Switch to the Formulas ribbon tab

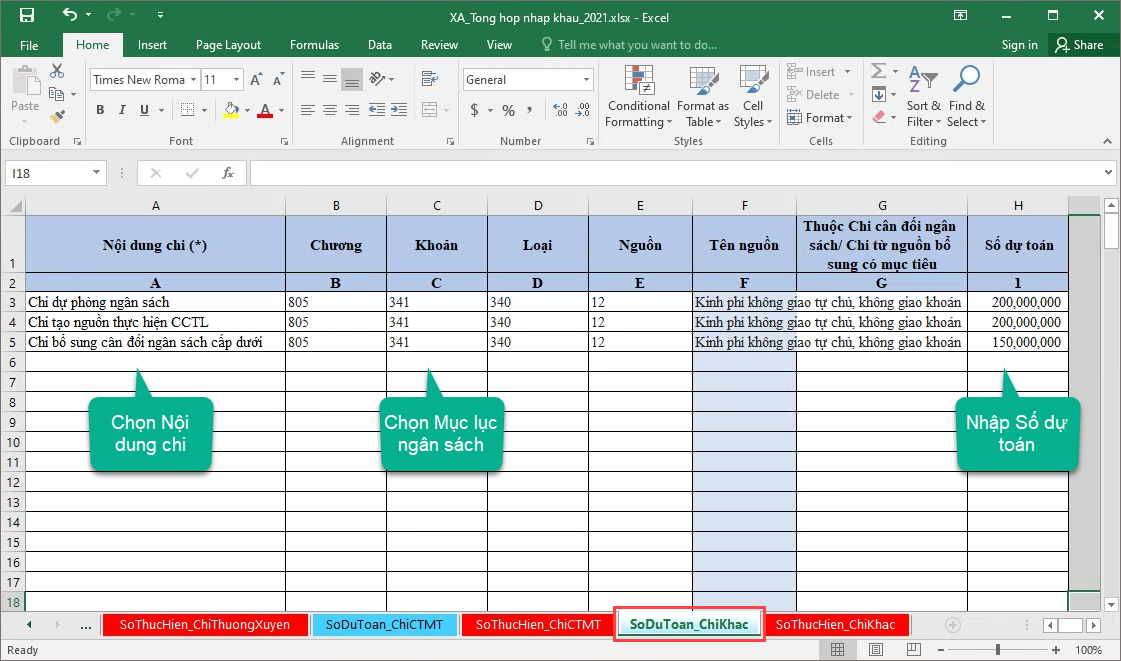tap(314, 45)
